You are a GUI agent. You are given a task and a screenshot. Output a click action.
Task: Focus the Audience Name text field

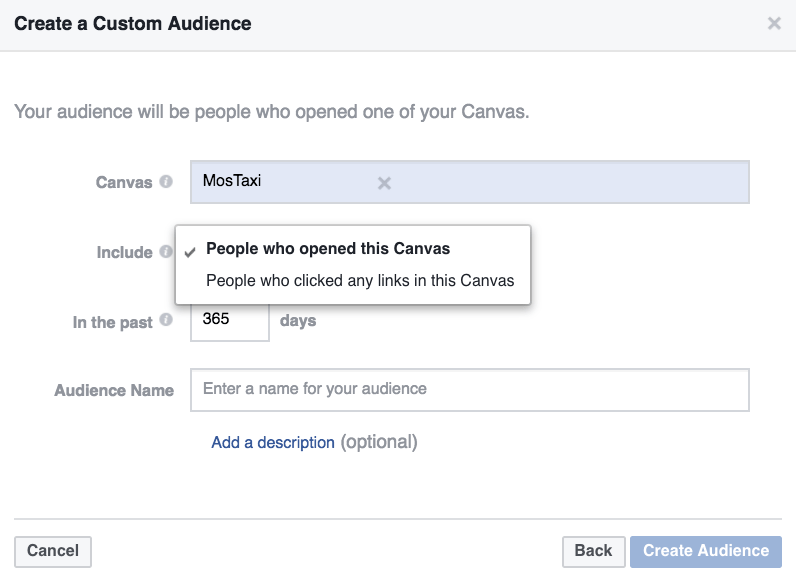click(470, 390)
